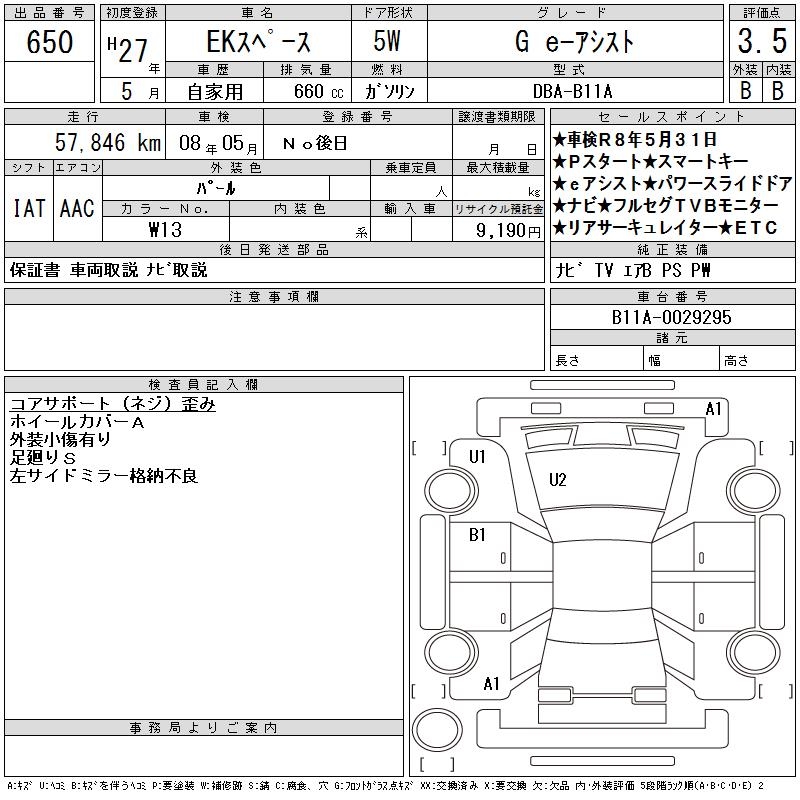Click inspector note ホイールカバーA
The height and width of the screenshot is (800, 800).
77,422
